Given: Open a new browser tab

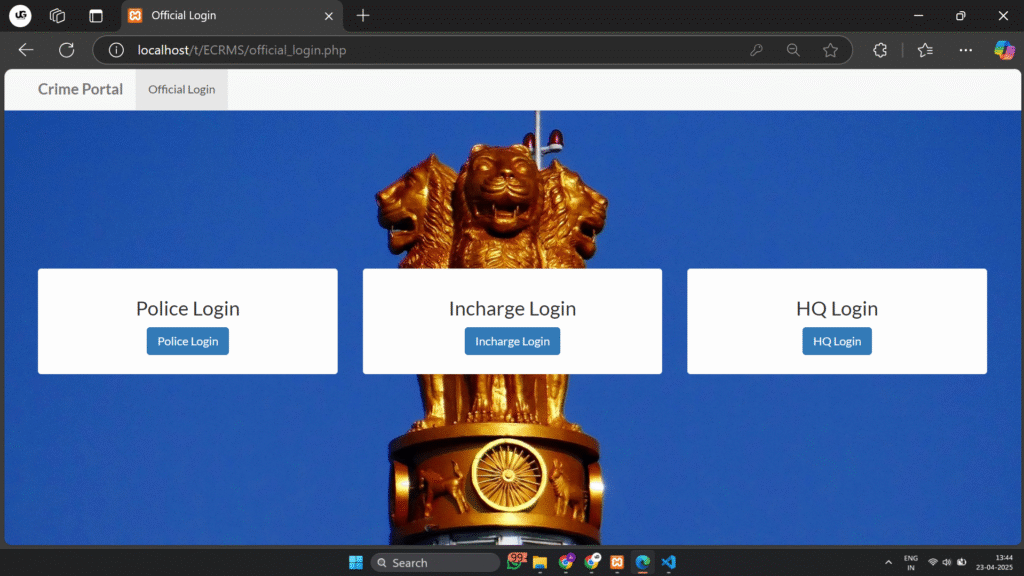Looking at the screenshot, I should [363, 16].
